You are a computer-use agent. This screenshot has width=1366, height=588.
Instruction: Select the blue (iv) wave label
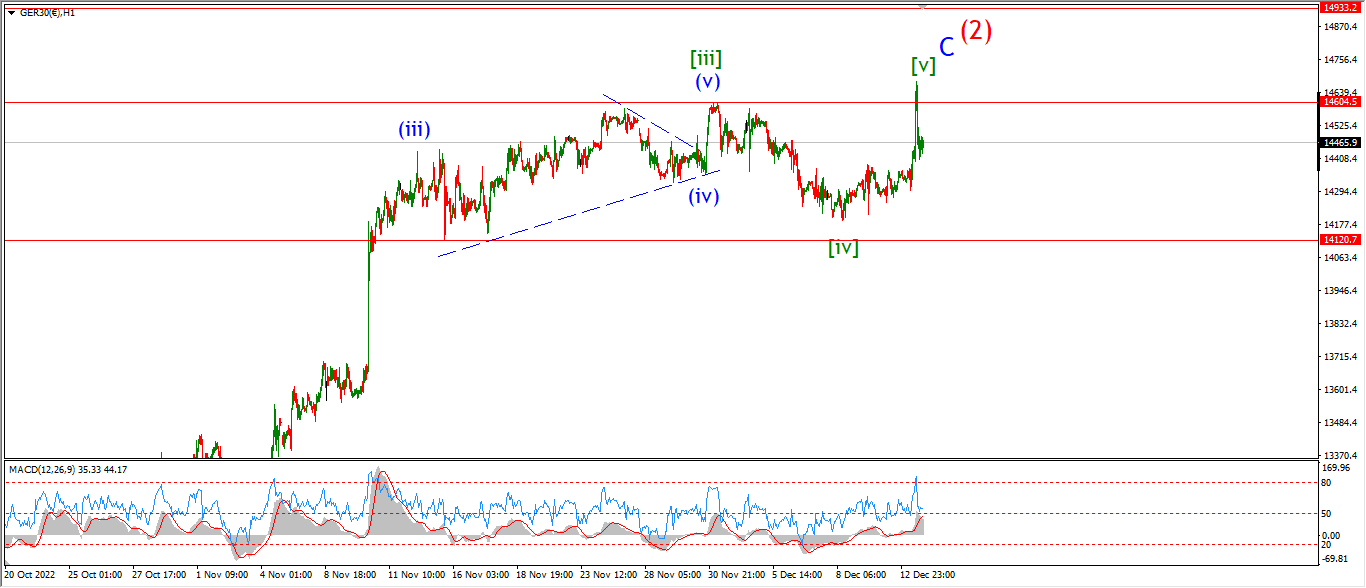[x=704, y=196]
